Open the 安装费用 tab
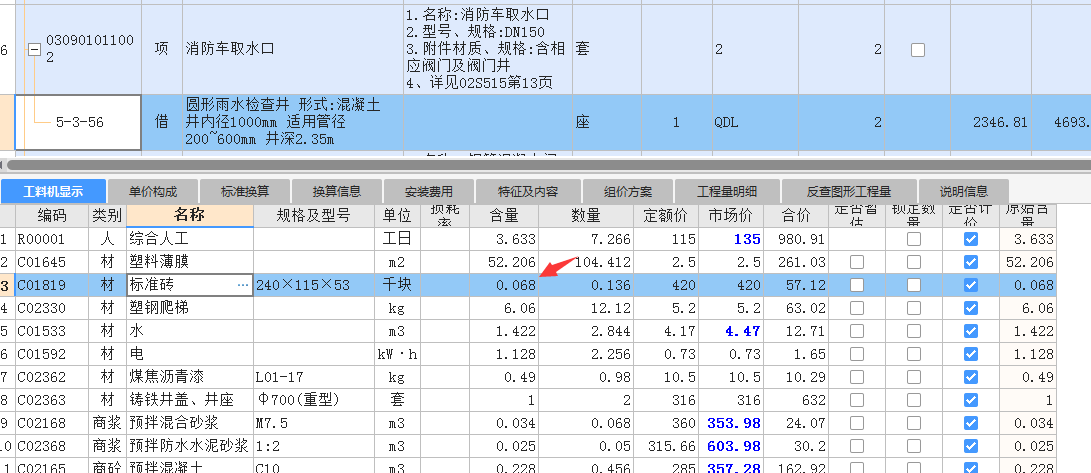The image size is (1091, 473). [x=428, y=191]
